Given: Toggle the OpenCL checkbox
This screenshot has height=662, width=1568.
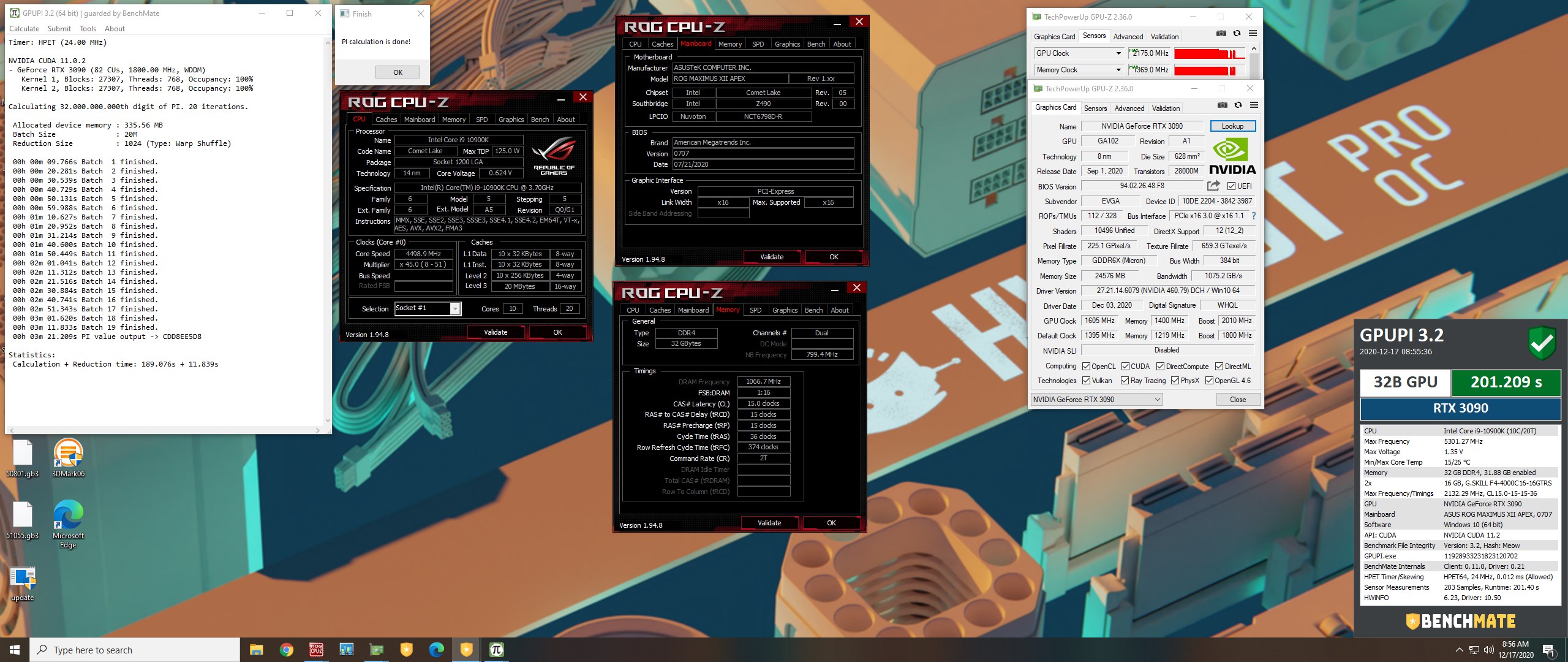Looking at the screenshot, I should [1086, 367].
